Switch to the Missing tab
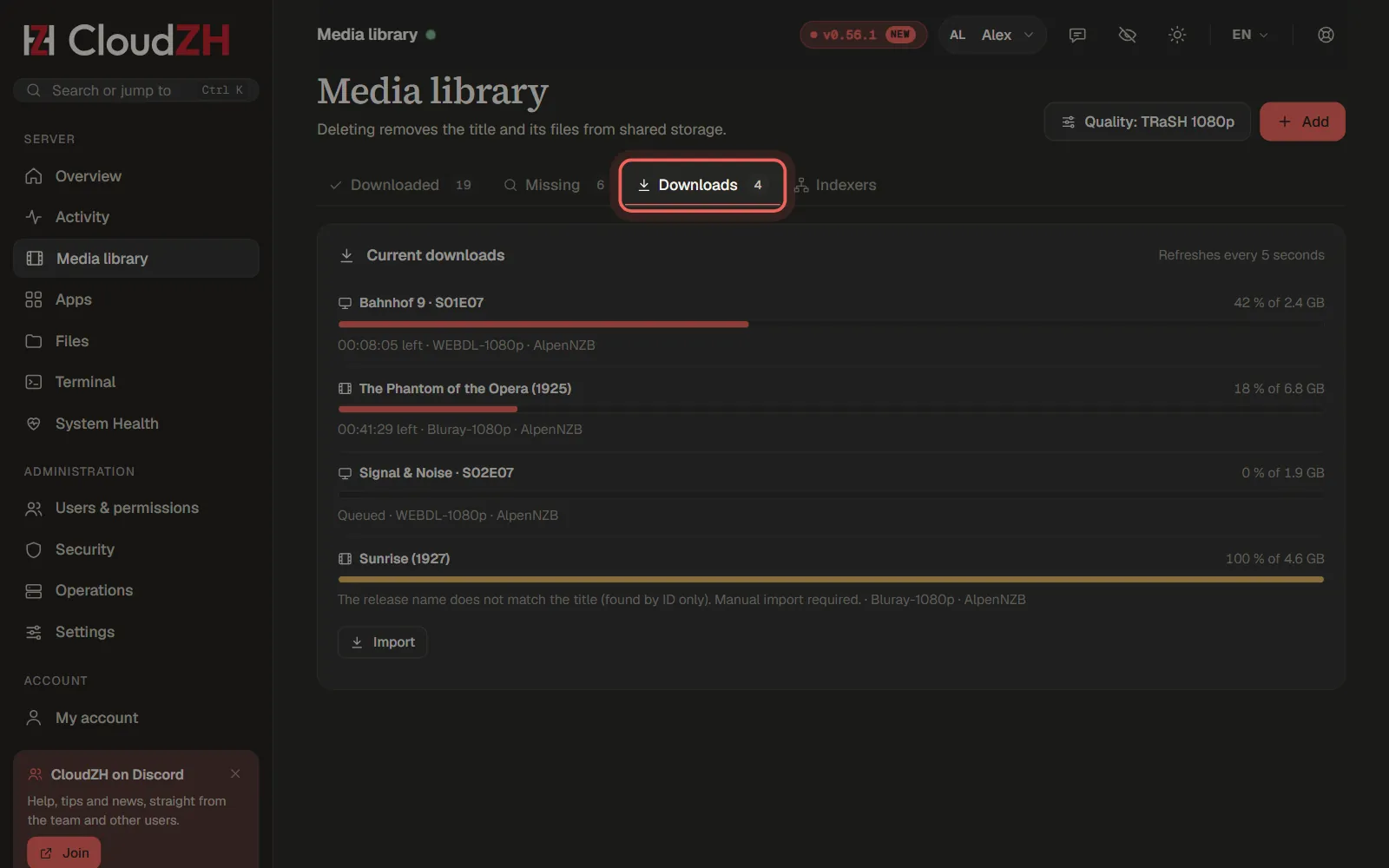Screen dimensions: 1389x868 click(x=554, y=185)
